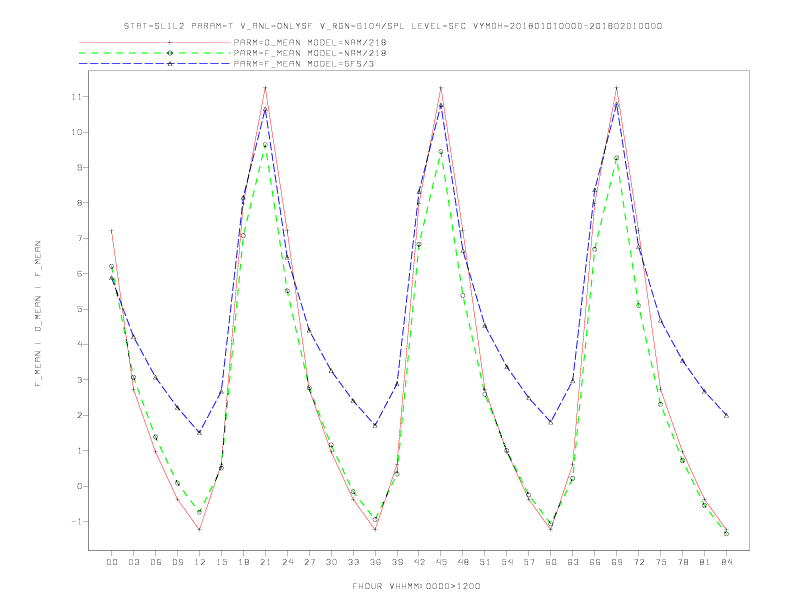Click x-axis tick label 78
This screenshot has height=612, width=792.
click(682, 562)
